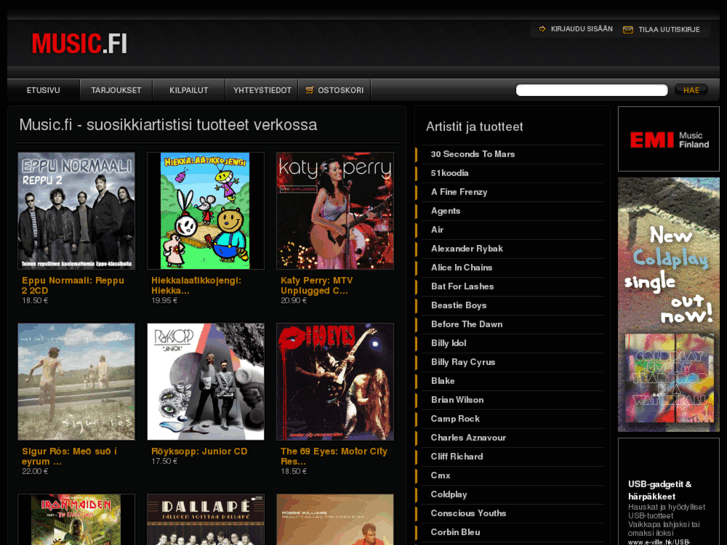Image resolution: width=727 pixels, height=545 pixels.
Task: Click Hiekkalaatikkojengi: Hiekka... title link
Action: coord(196,285)
